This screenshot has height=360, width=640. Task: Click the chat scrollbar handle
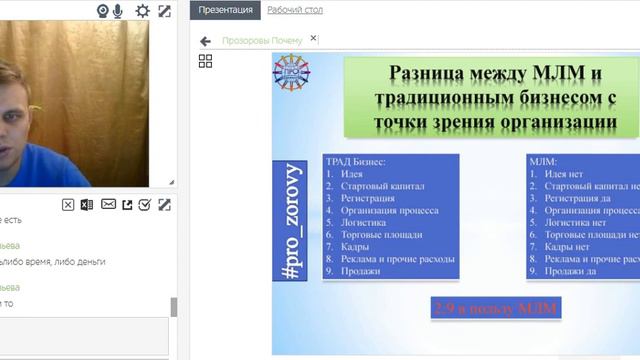click(174, 307)
